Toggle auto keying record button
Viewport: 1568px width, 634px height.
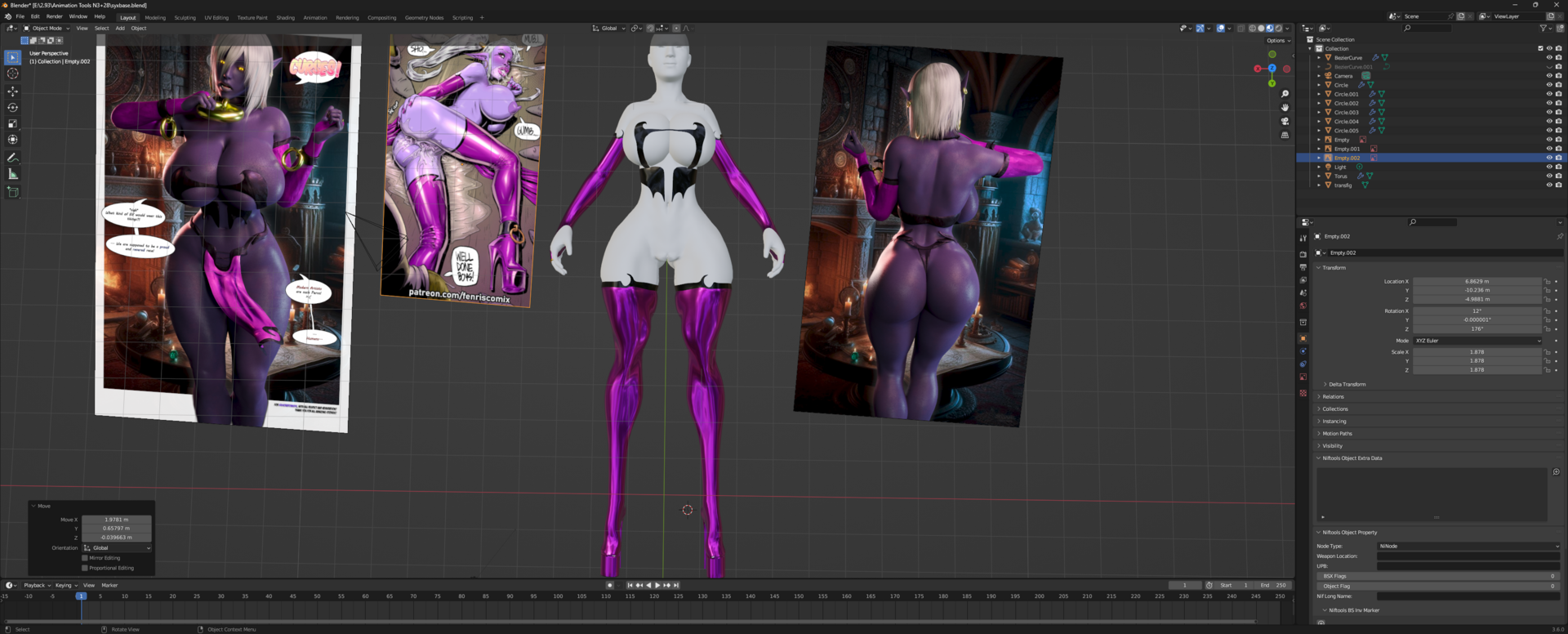609,585
